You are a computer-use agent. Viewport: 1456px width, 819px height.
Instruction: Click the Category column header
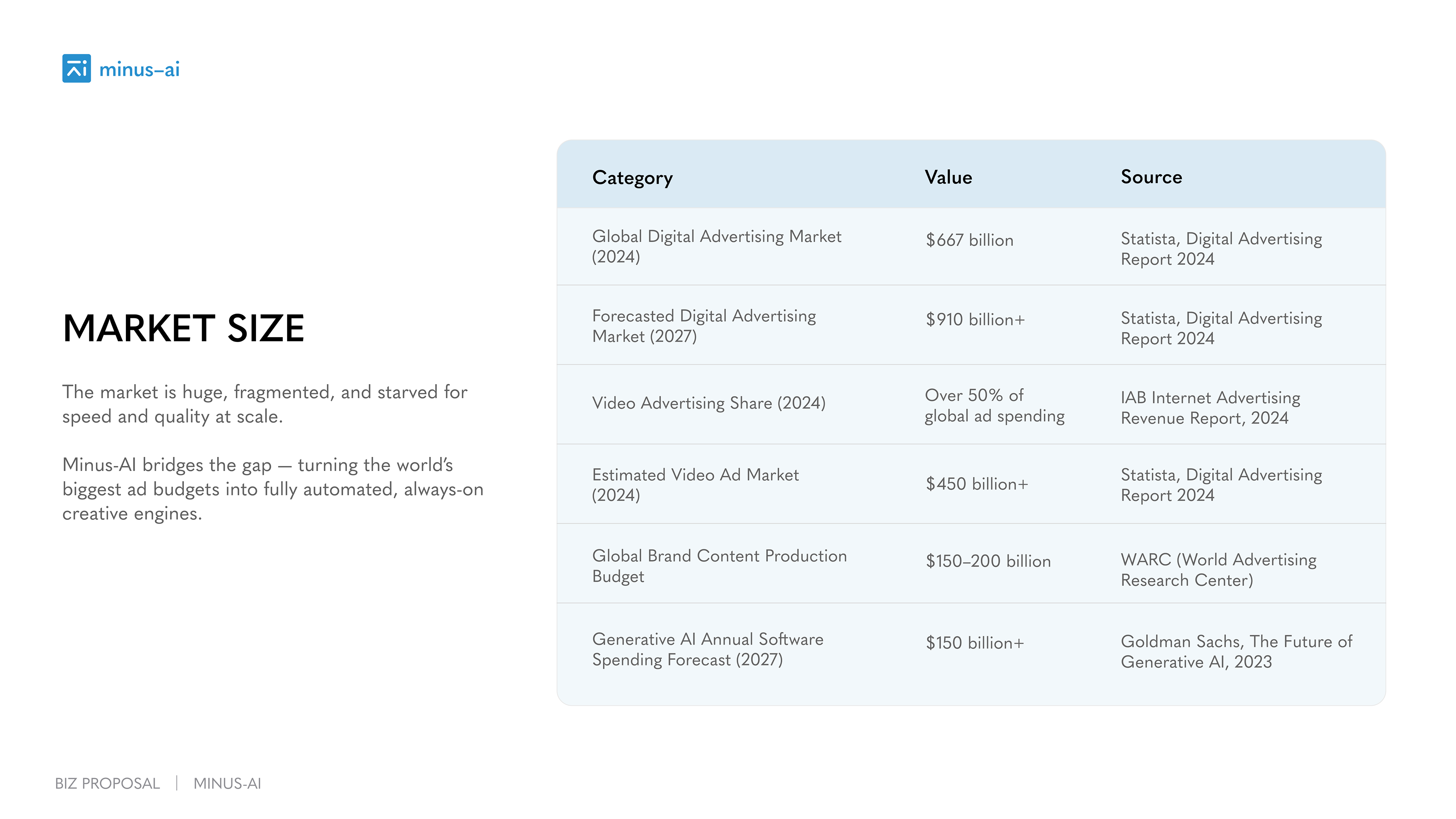[632, 177]
